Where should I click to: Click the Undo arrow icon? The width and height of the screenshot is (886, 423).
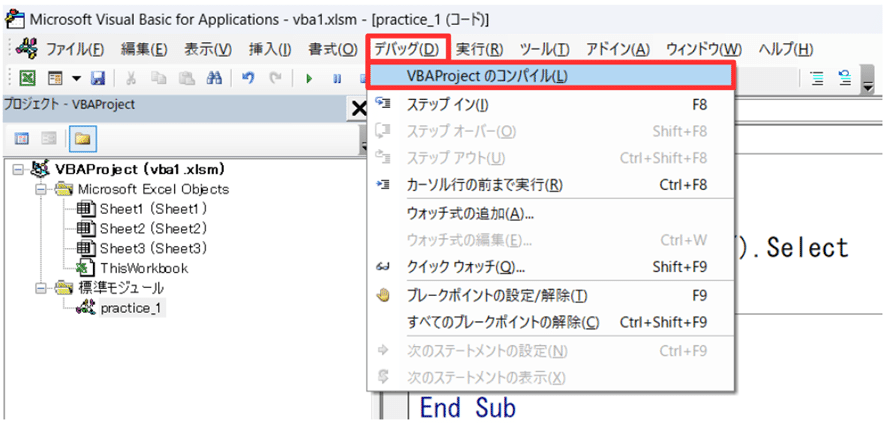247,79
